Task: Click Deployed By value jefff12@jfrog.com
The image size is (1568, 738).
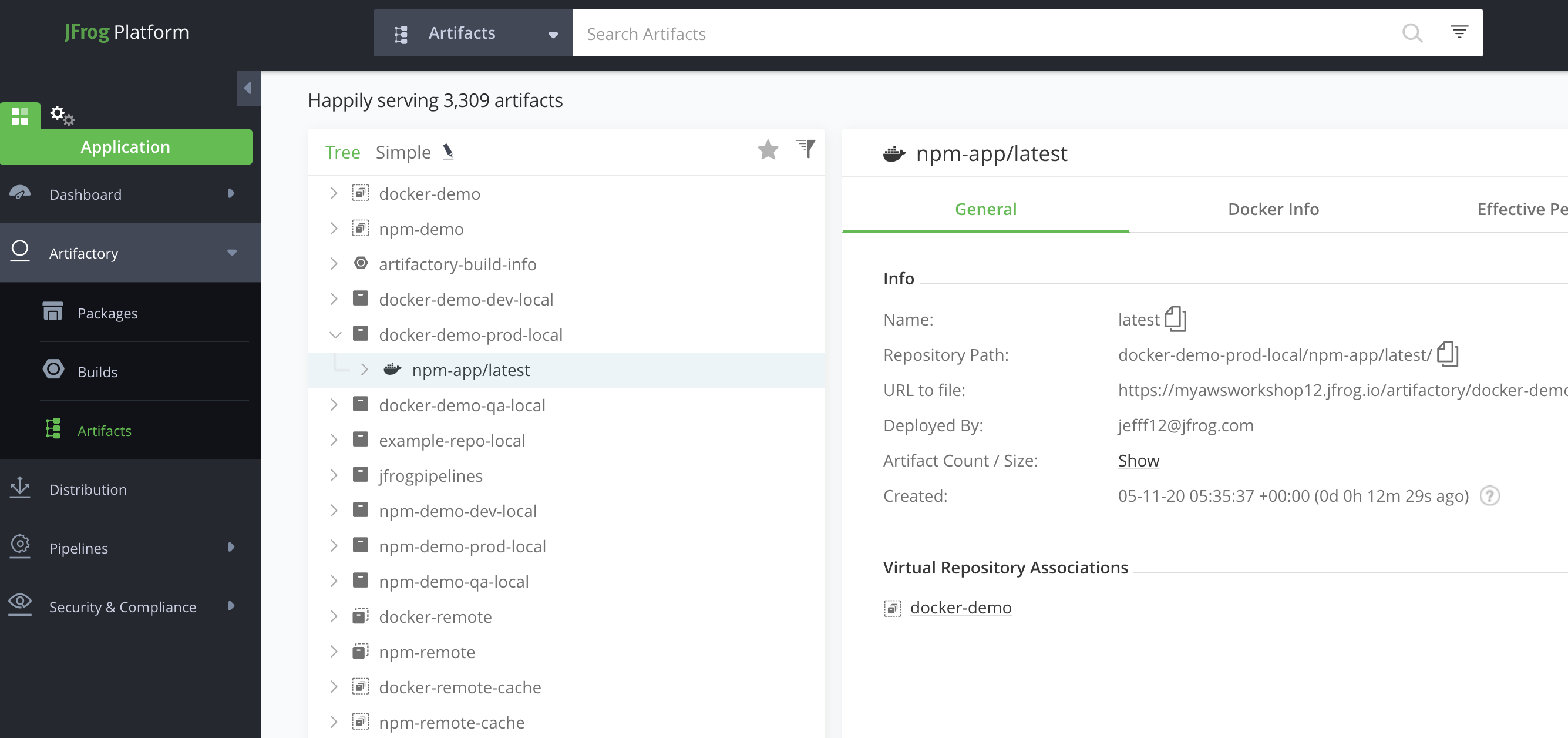Action: coord(1186,425)
